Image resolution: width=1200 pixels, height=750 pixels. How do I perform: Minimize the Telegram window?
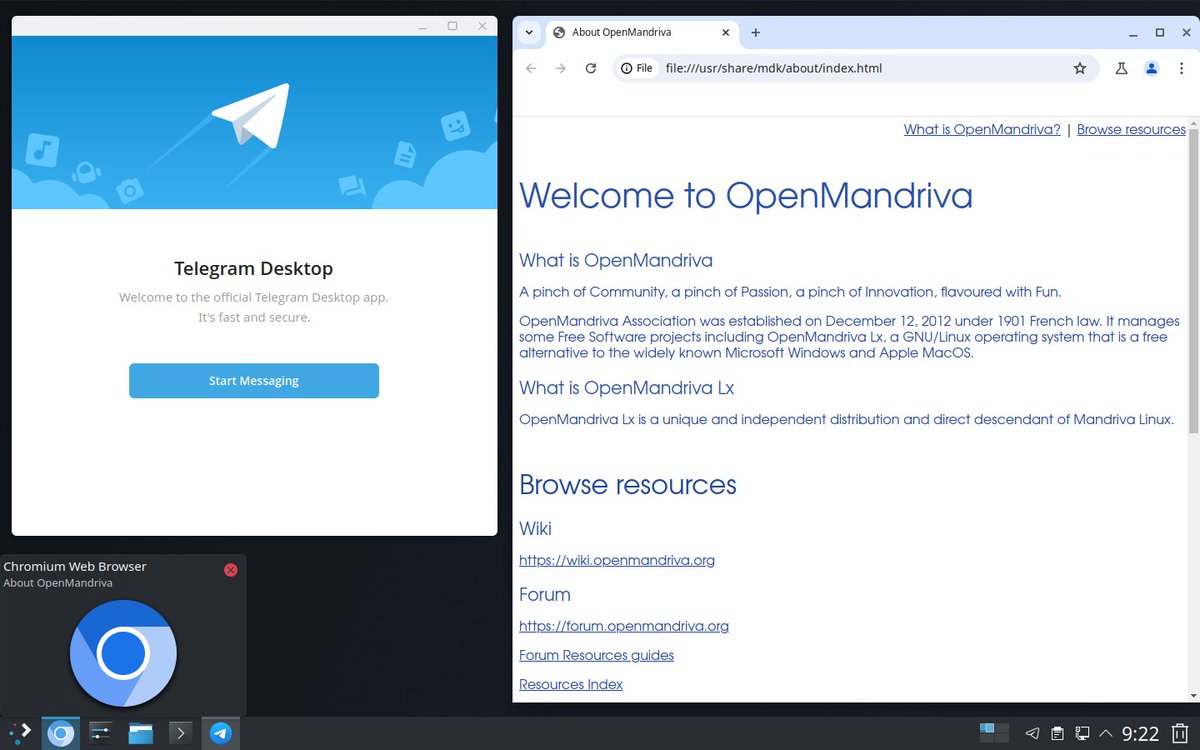pos(422,26)
